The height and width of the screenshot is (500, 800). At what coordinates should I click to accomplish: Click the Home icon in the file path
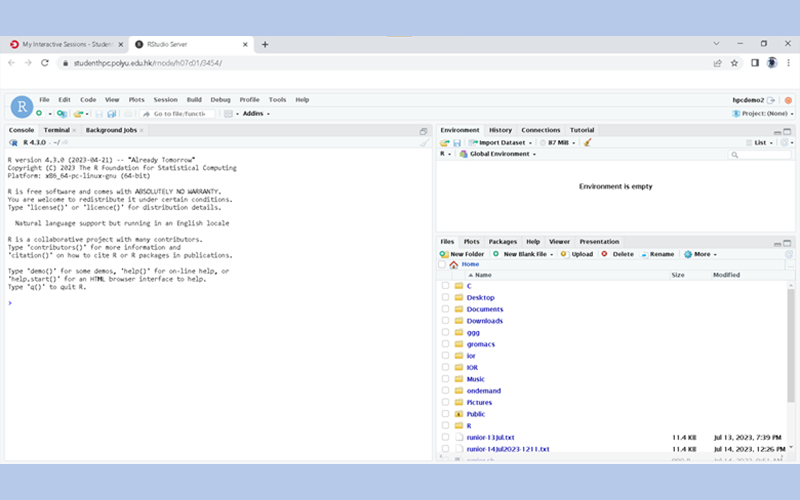(x=454, y=264)
